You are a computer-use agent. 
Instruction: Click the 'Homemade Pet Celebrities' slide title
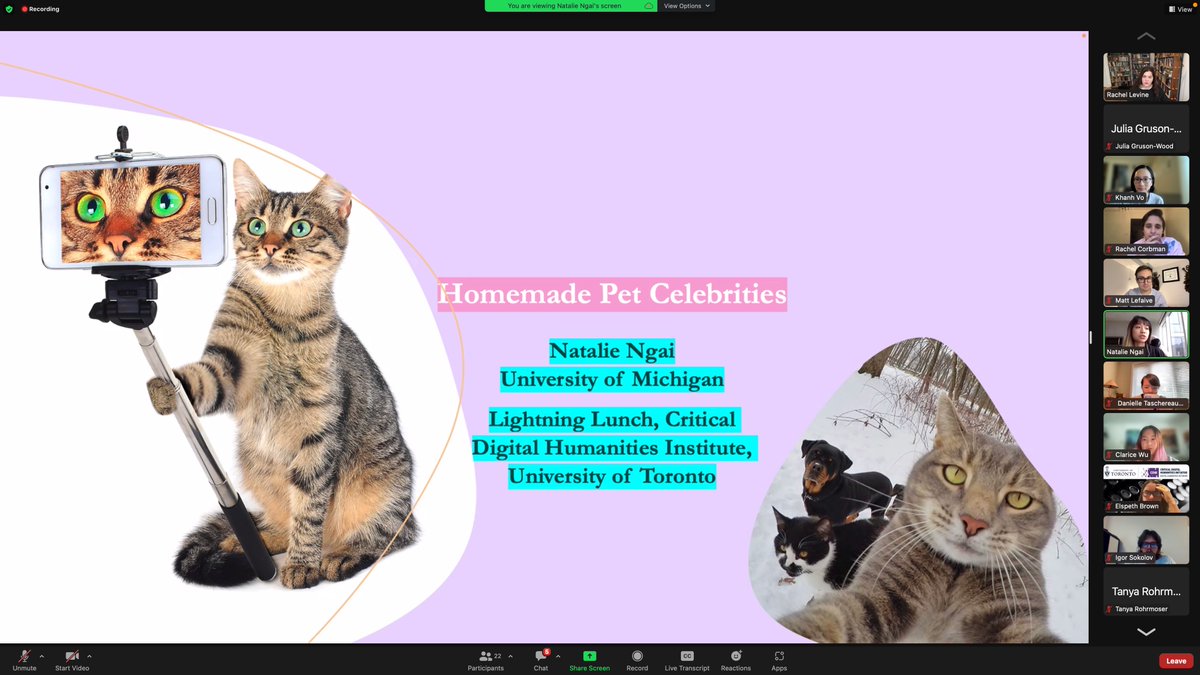coord(612,295)
